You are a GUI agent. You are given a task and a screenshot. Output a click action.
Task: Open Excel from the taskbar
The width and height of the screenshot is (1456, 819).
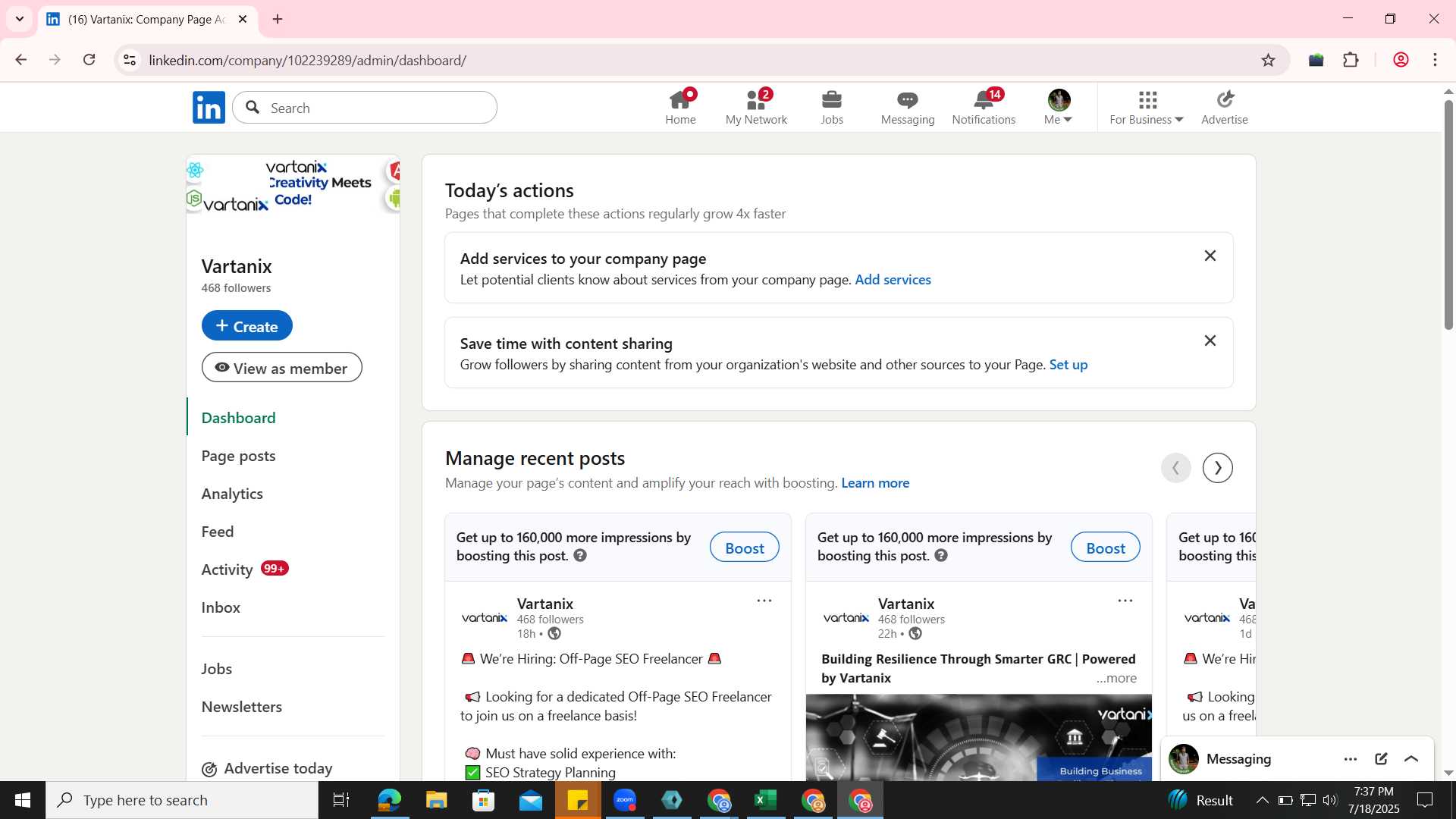tap(765, 800)
